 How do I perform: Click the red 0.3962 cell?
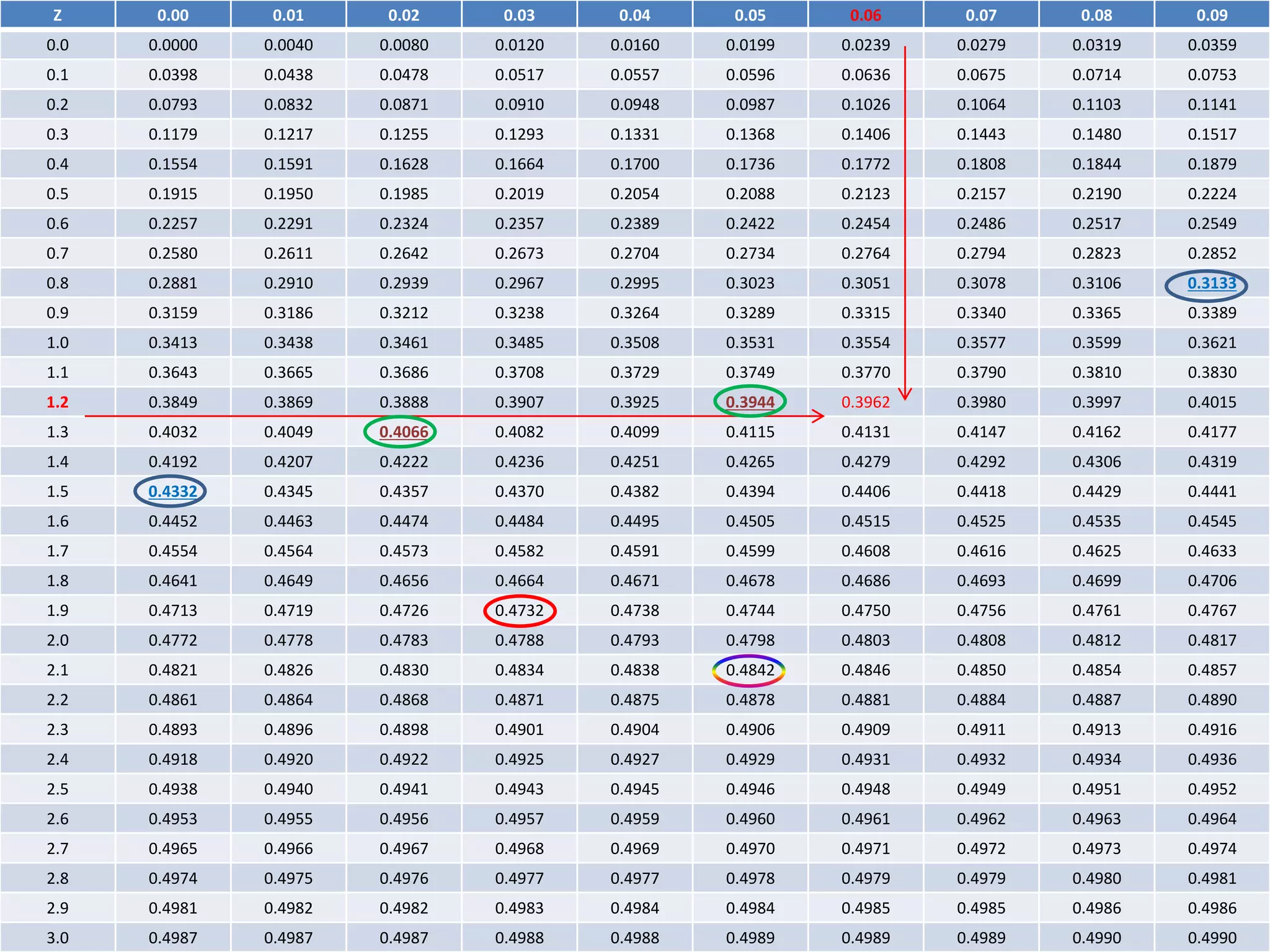(865, 402)
